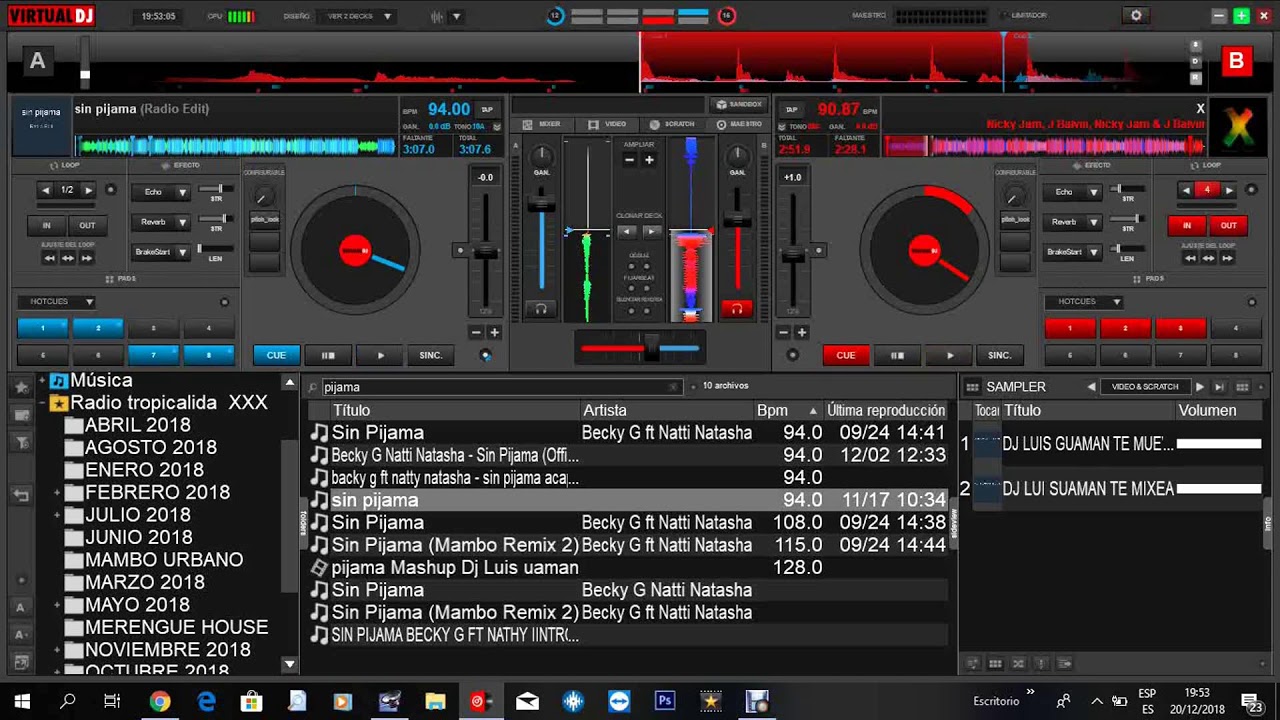Image resolution: width=1280 pixels, height=720 pixels.
Task: Trigger deck A hotcue pad 1
Action: pyautogui.click(x=43, y=328)
